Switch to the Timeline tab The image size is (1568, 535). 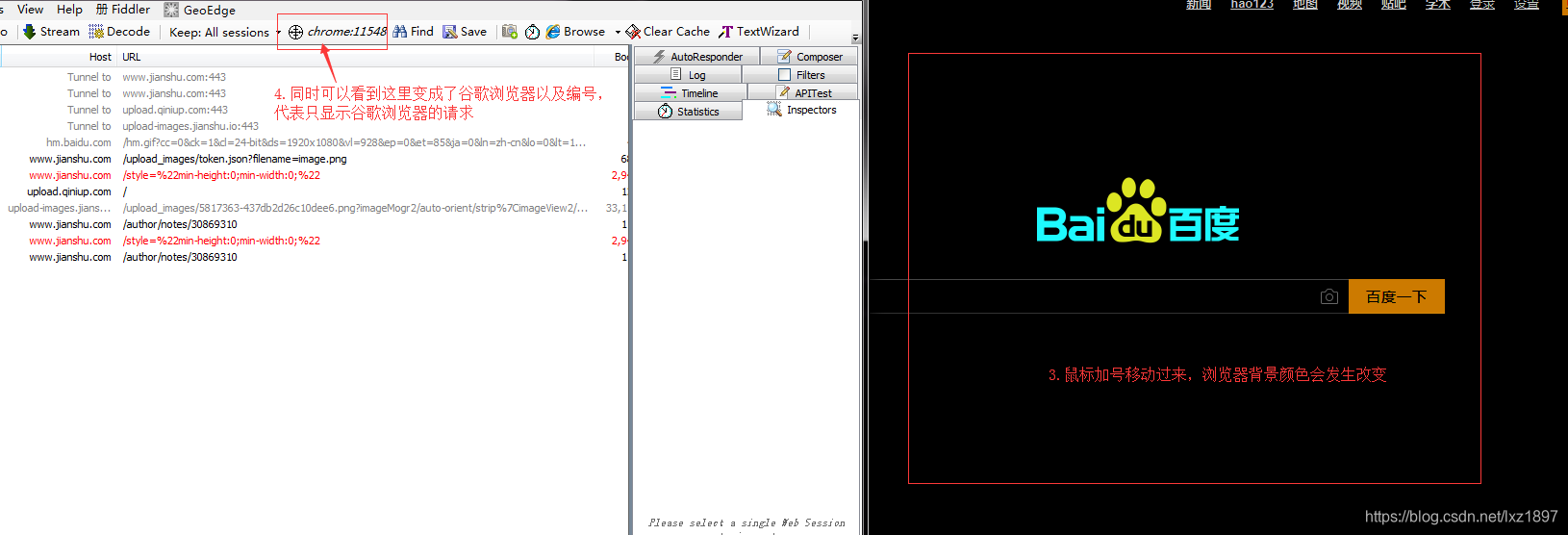[690, 93]
